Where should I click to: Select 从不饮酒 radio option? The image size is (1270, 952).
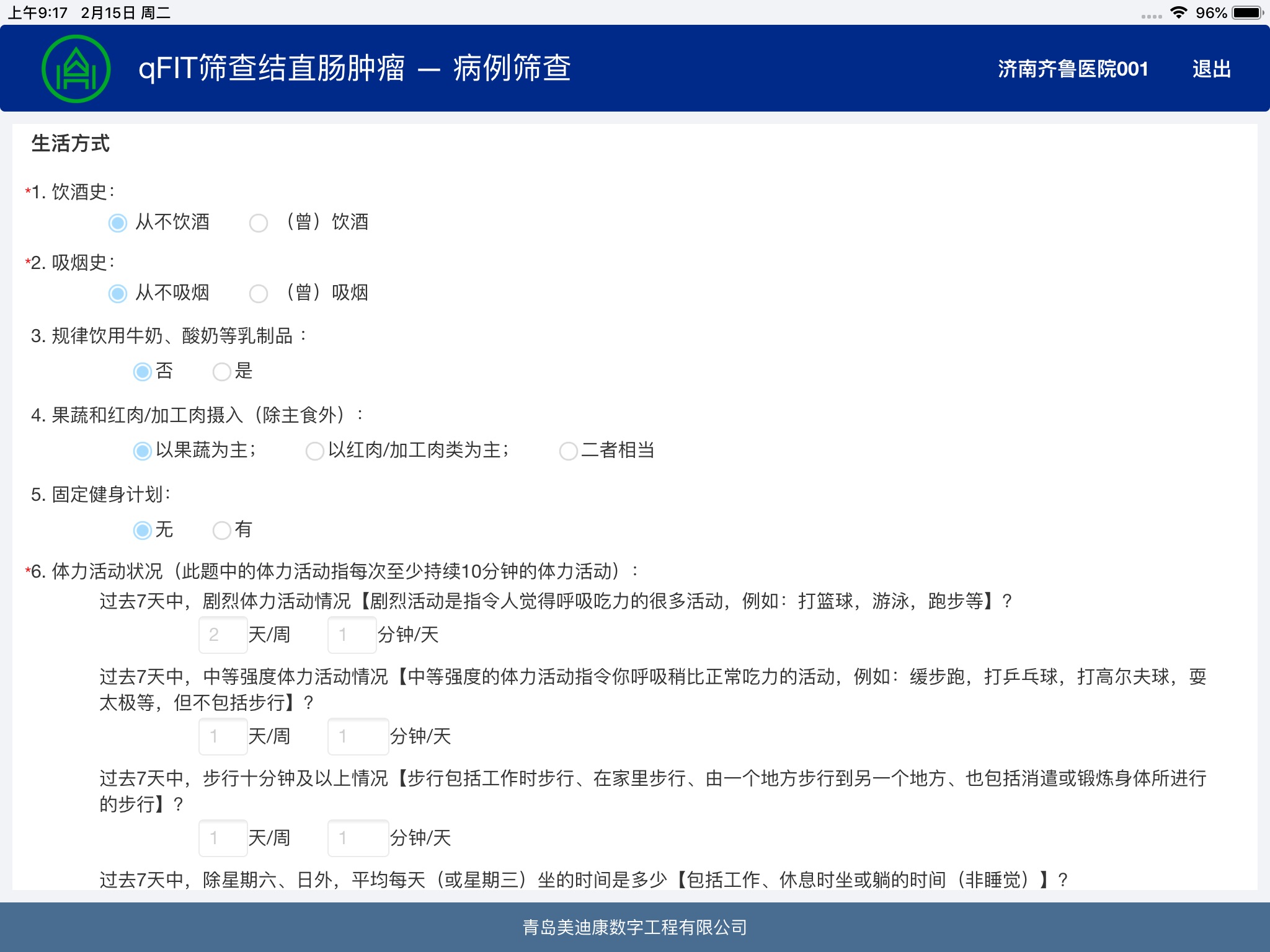point(118,223)
